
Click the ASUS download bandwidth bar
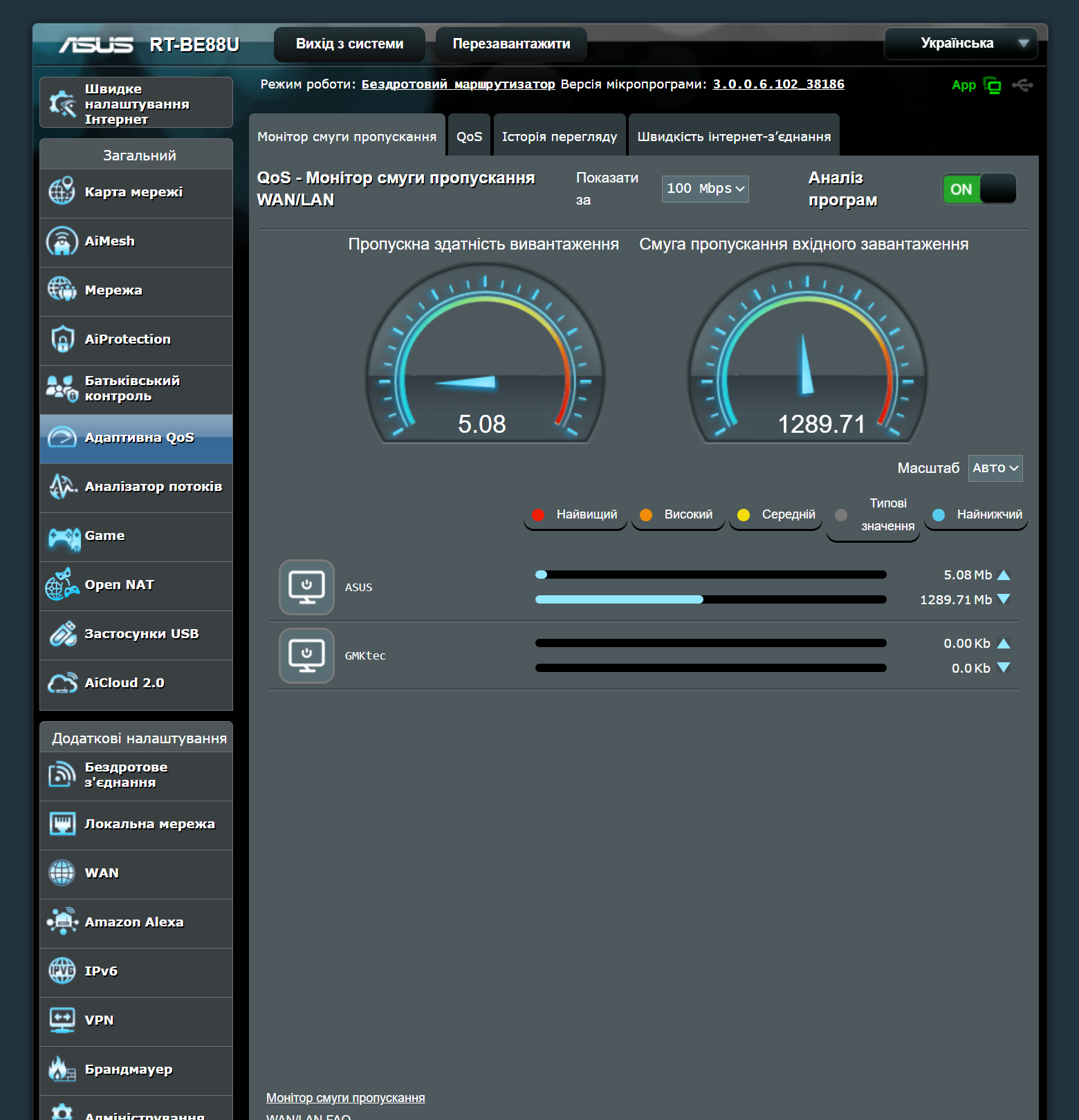(710, 599)
